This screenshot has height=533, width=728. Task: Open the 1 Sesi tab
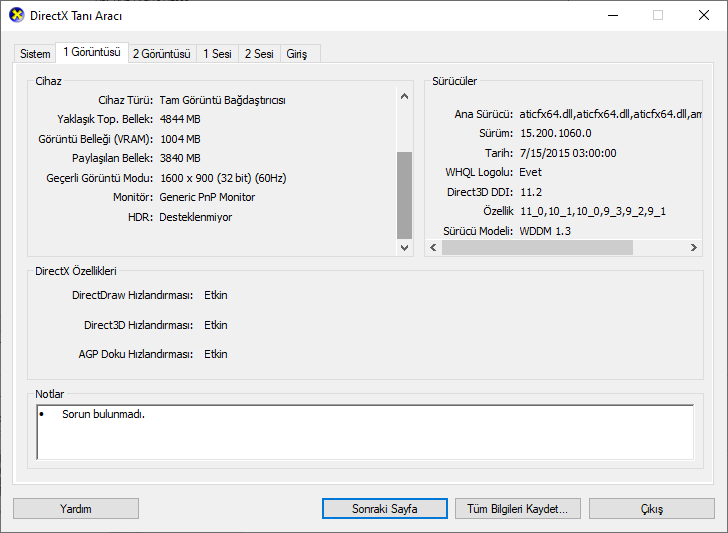point(217,54)
